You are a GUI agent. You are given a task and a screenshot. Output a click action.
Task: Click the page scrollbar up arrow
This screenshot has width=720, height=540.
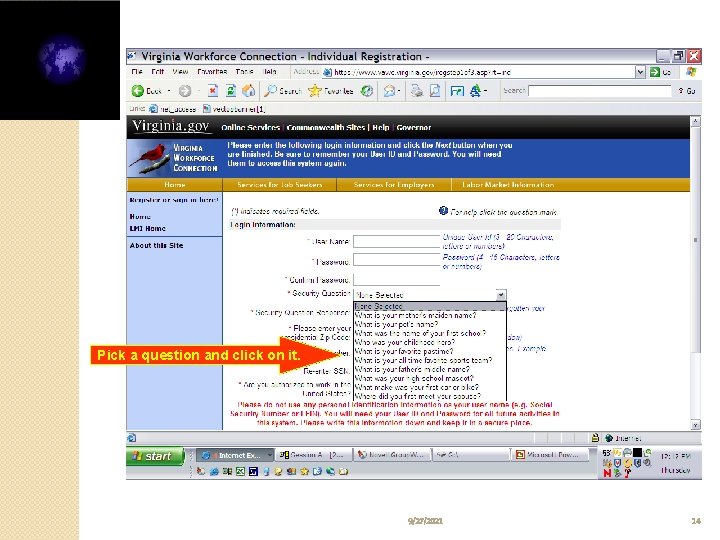click(x=696, y=121)
